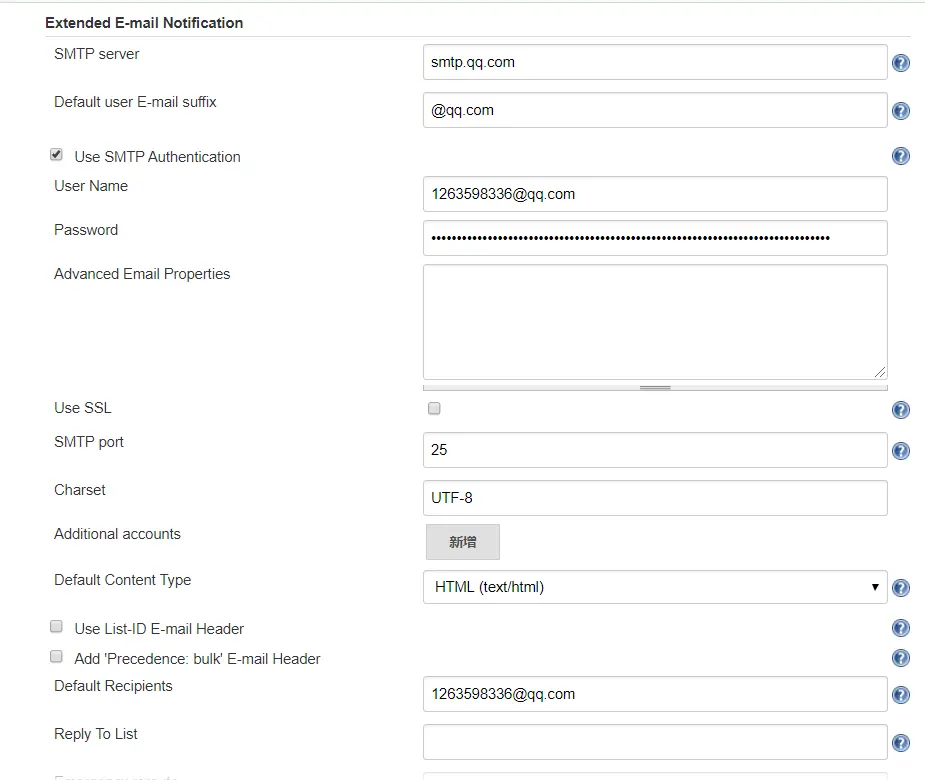925x780 pixels.
Task: Enable the Use SSL checkbox
Action: [x=434, y=408]
